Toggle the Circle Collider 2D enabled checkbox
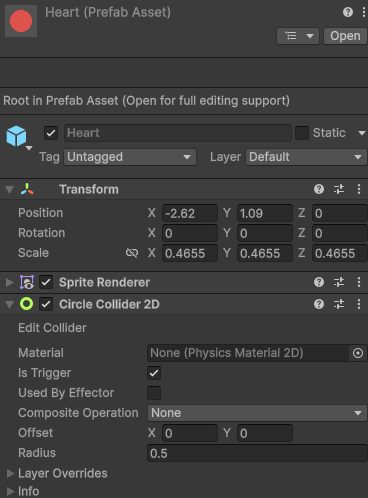The image size is (368, 498). click(46, 304)
